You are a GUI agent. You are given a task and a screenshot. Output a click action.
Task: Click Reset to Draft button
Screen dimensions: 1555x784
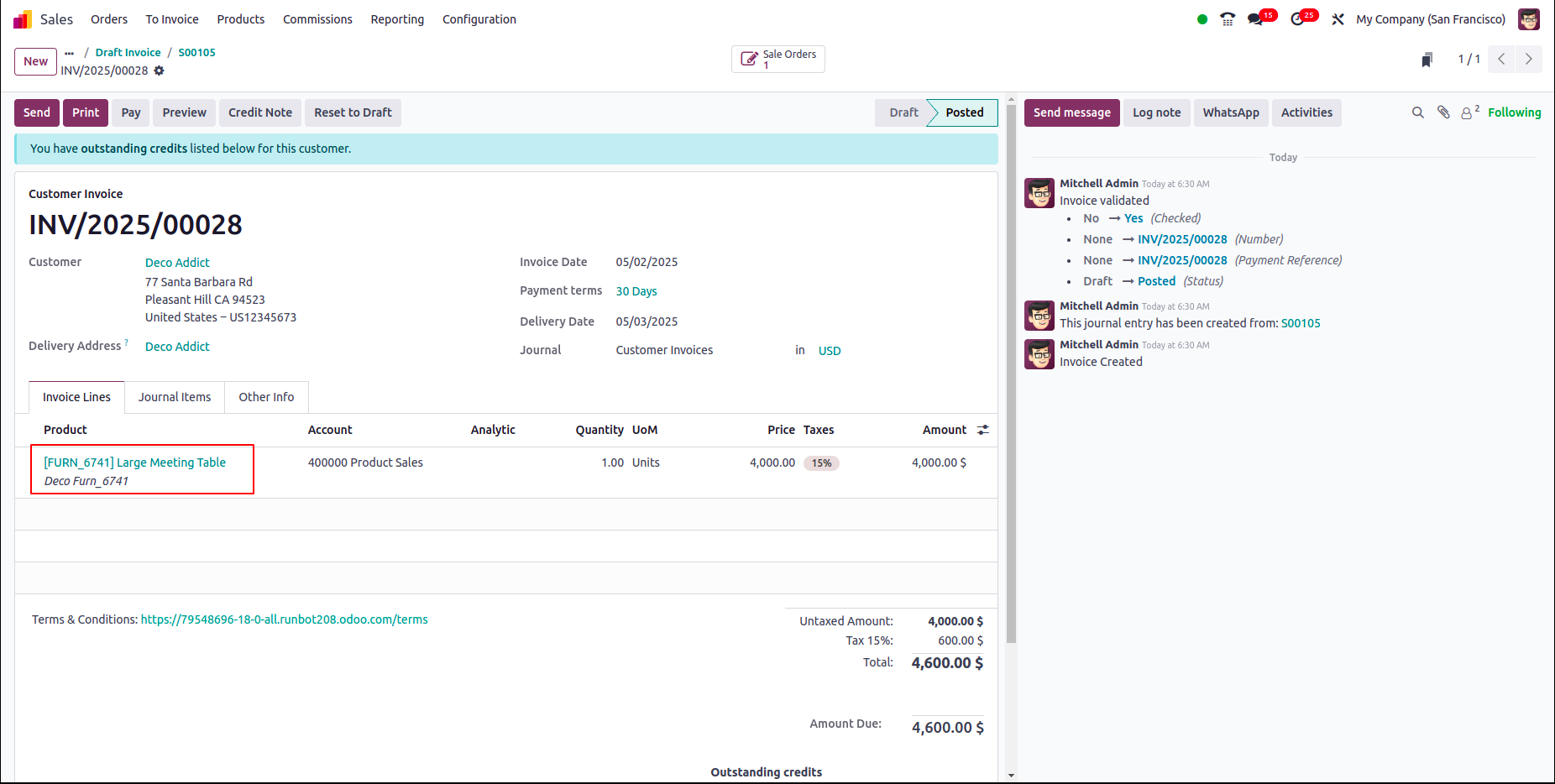353,112
